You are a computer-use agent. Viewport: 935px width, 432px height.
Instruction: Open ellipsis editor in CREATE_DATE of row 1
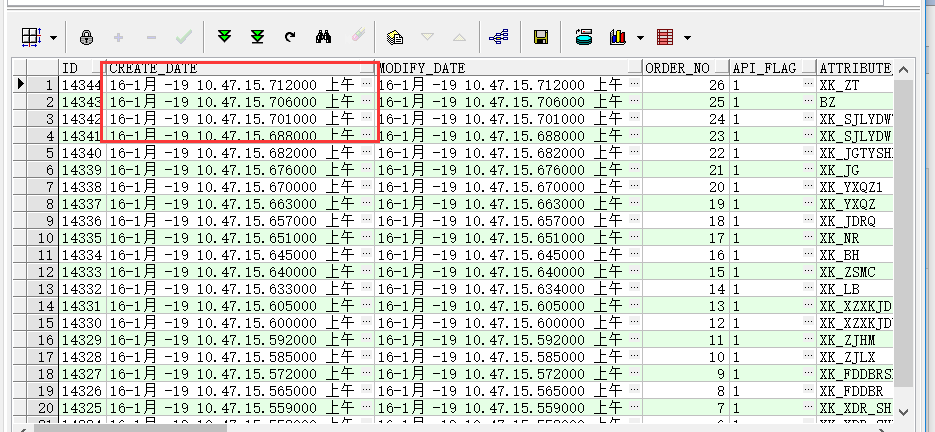coord(366,83)
